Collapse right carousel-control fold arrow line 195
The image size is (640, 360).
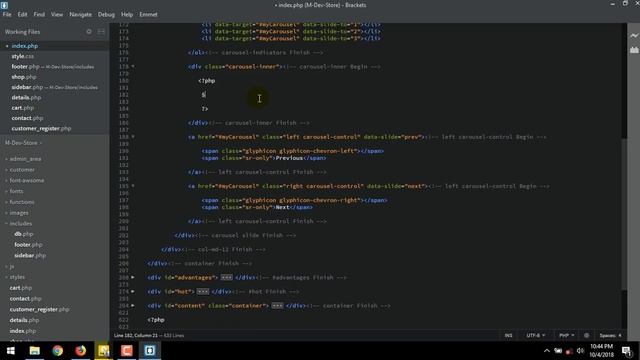(133, 186)
